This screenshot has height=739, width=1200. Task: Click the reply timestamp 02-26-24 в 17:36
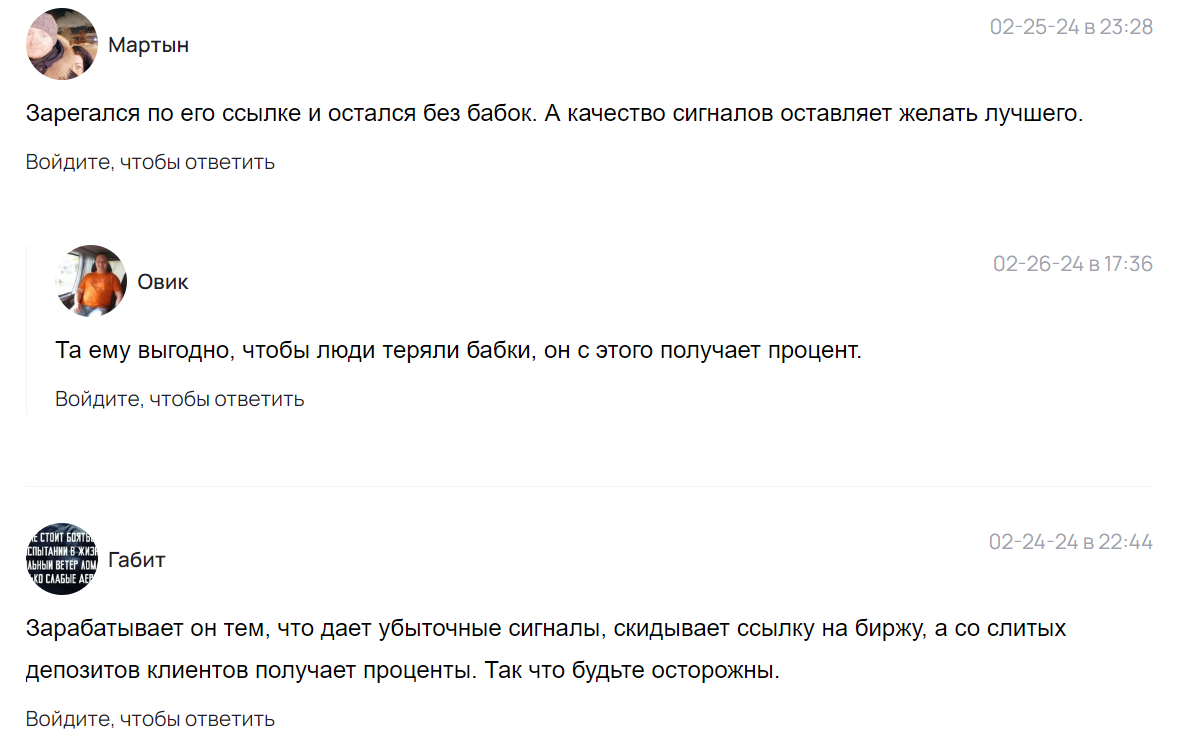pos(1072,264)
